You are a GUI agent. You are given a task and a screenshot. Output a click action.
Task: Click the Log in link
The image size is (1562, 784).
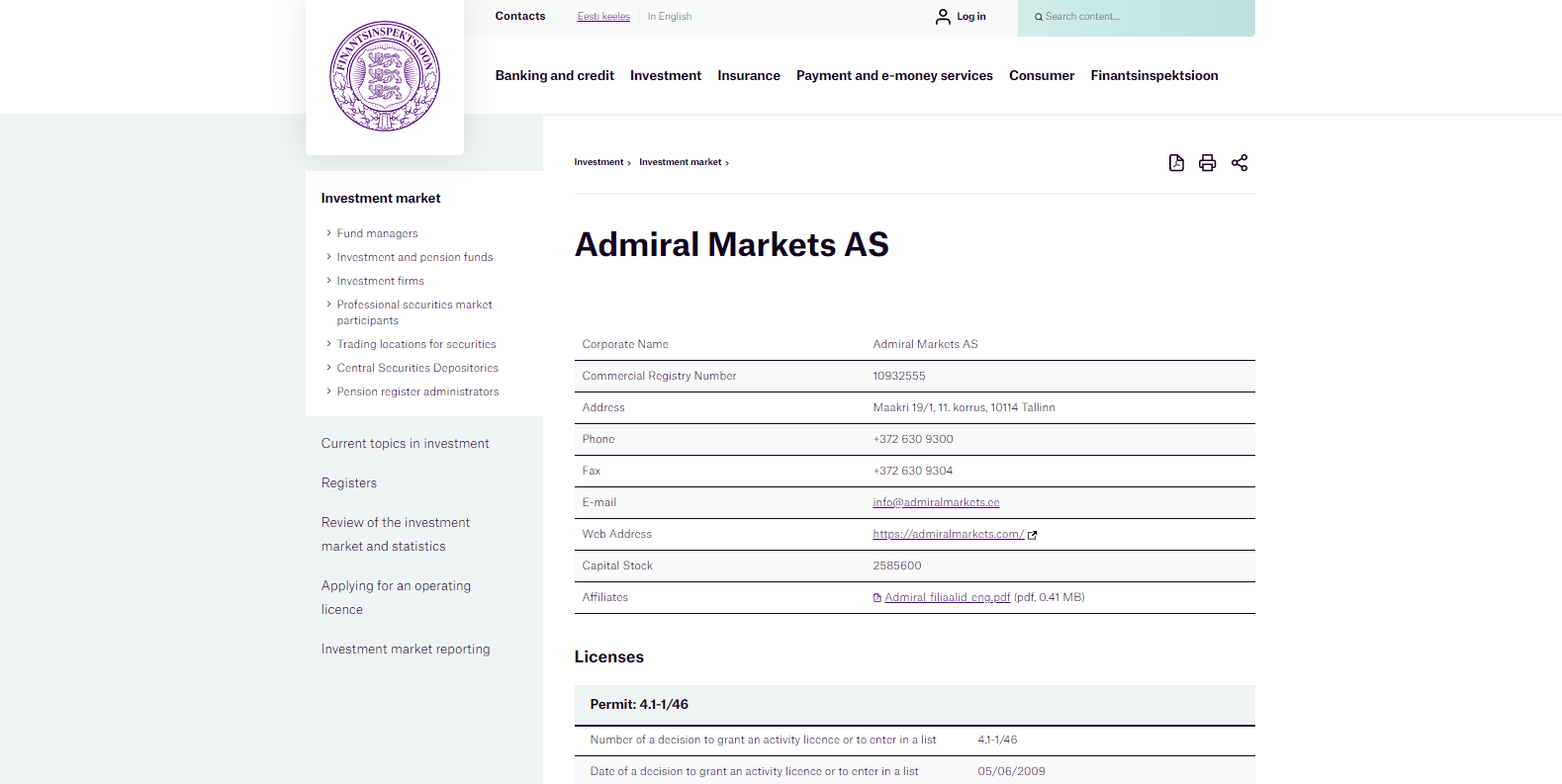[x=971, y=17]
